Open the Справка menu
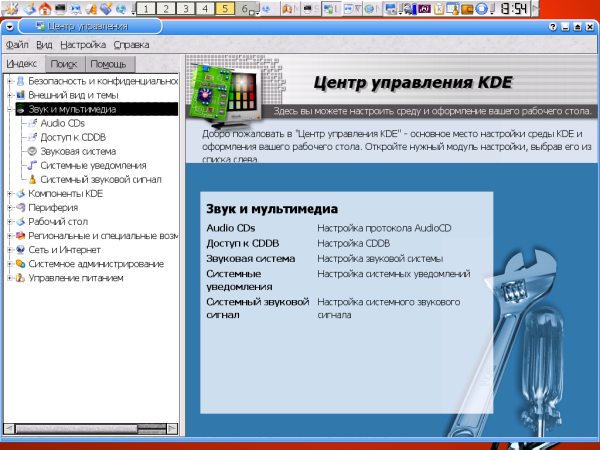The width and height of the screenshot is (600, 450). tap(131, 45)
